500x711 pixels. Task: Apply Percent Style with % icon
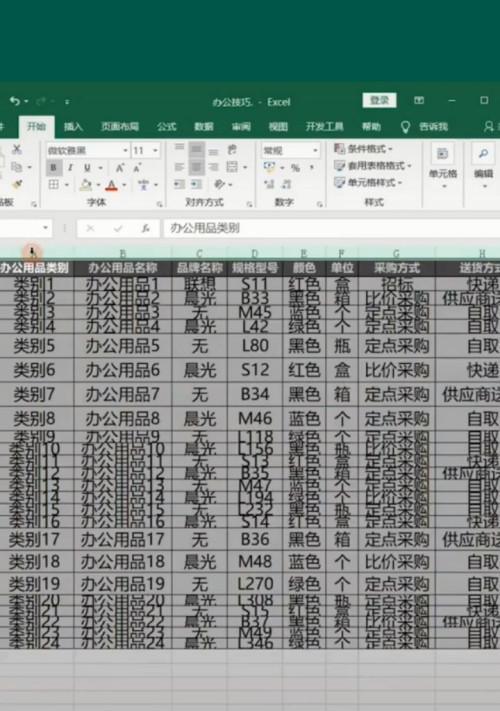pyautogui.click(x=296, y=168)
